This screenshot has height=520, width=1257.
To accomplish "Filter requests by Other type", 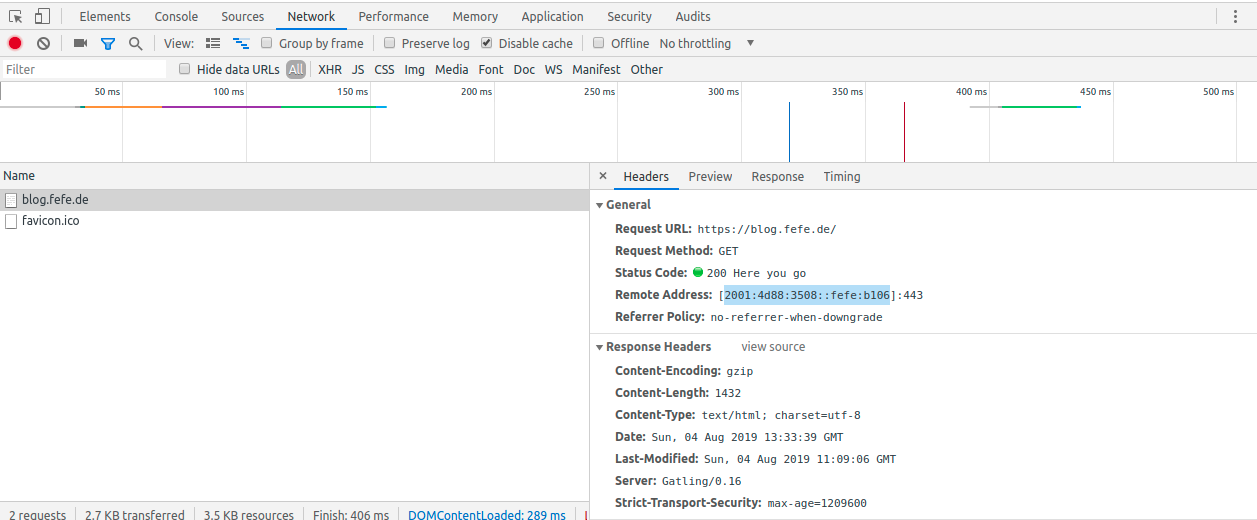I will click(647, 69).
